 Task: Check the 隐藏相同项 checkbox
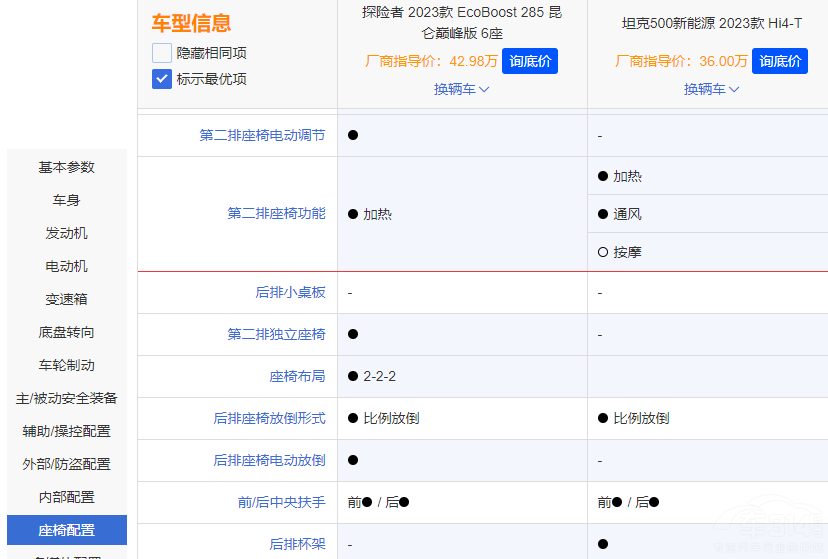[162, 53]
